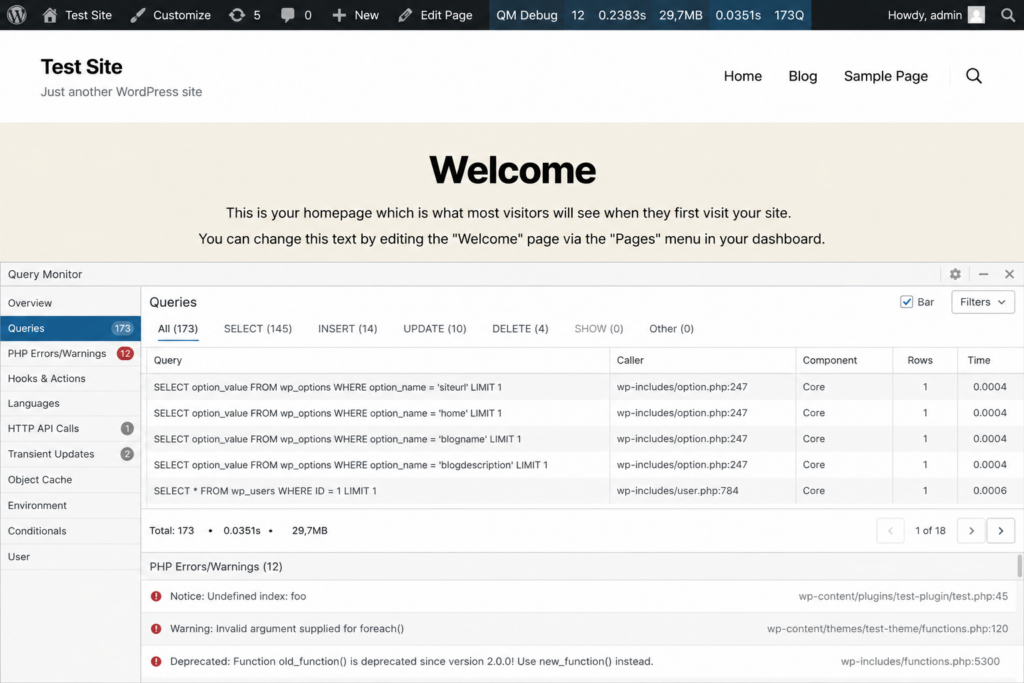Viewport: 1024px width, 683px height.
Task: Click Howdy, admin account menu
Action: (x=936, y=14)
